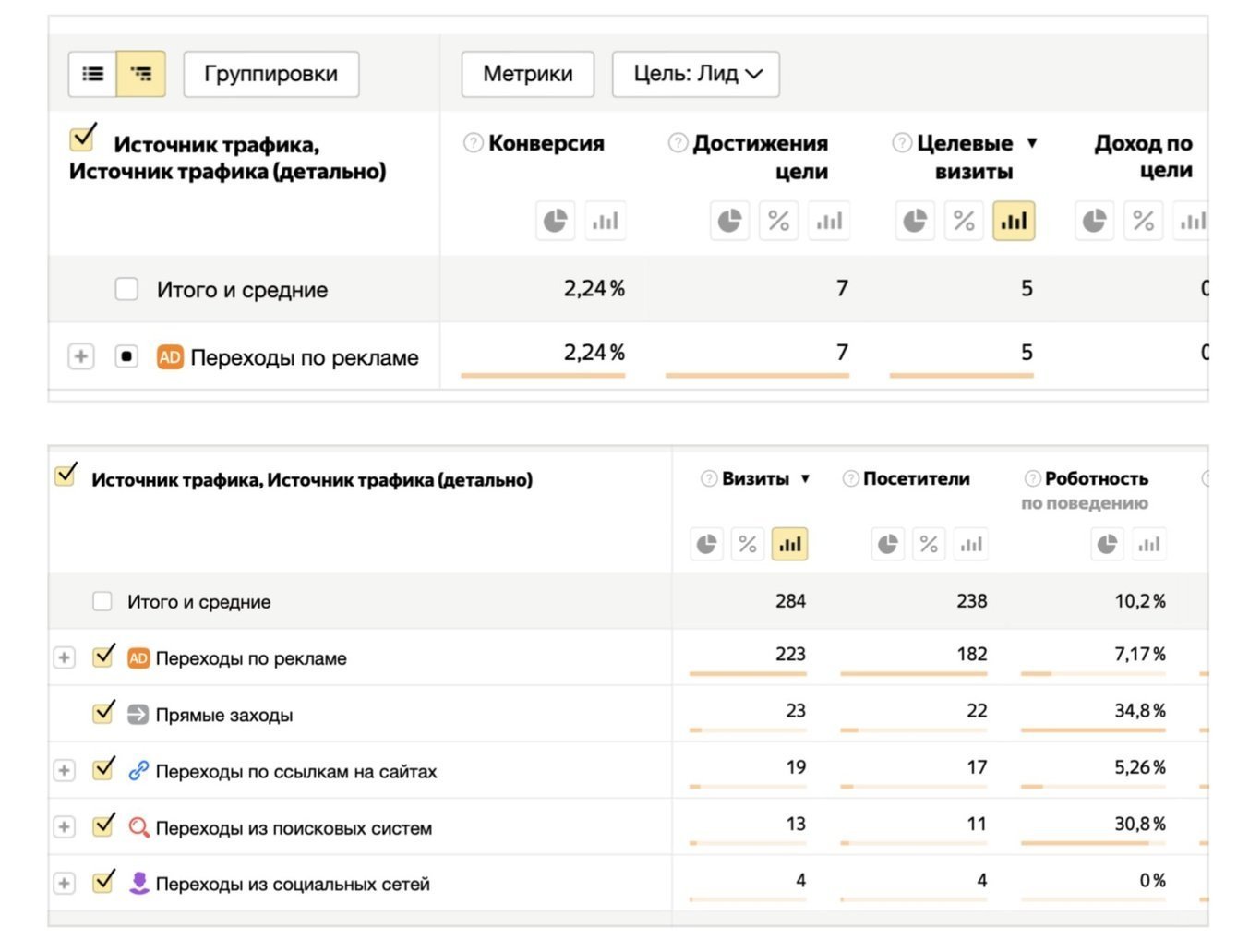1237x952 pixels.
Task: Click percent icon under Посетители
Action: (x=928, y=544)
